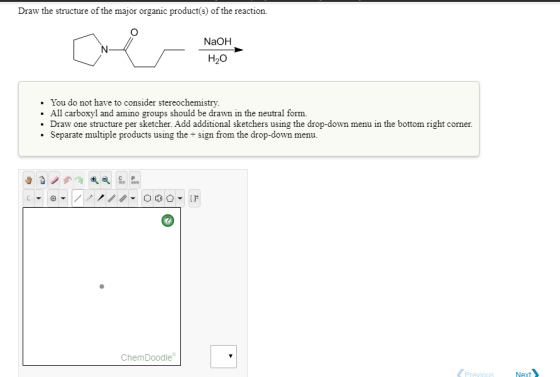Image resolution: width=560 pixels, height=377 pixels.
Task: Click the copy structure 'C' icon
Action: 121,180
